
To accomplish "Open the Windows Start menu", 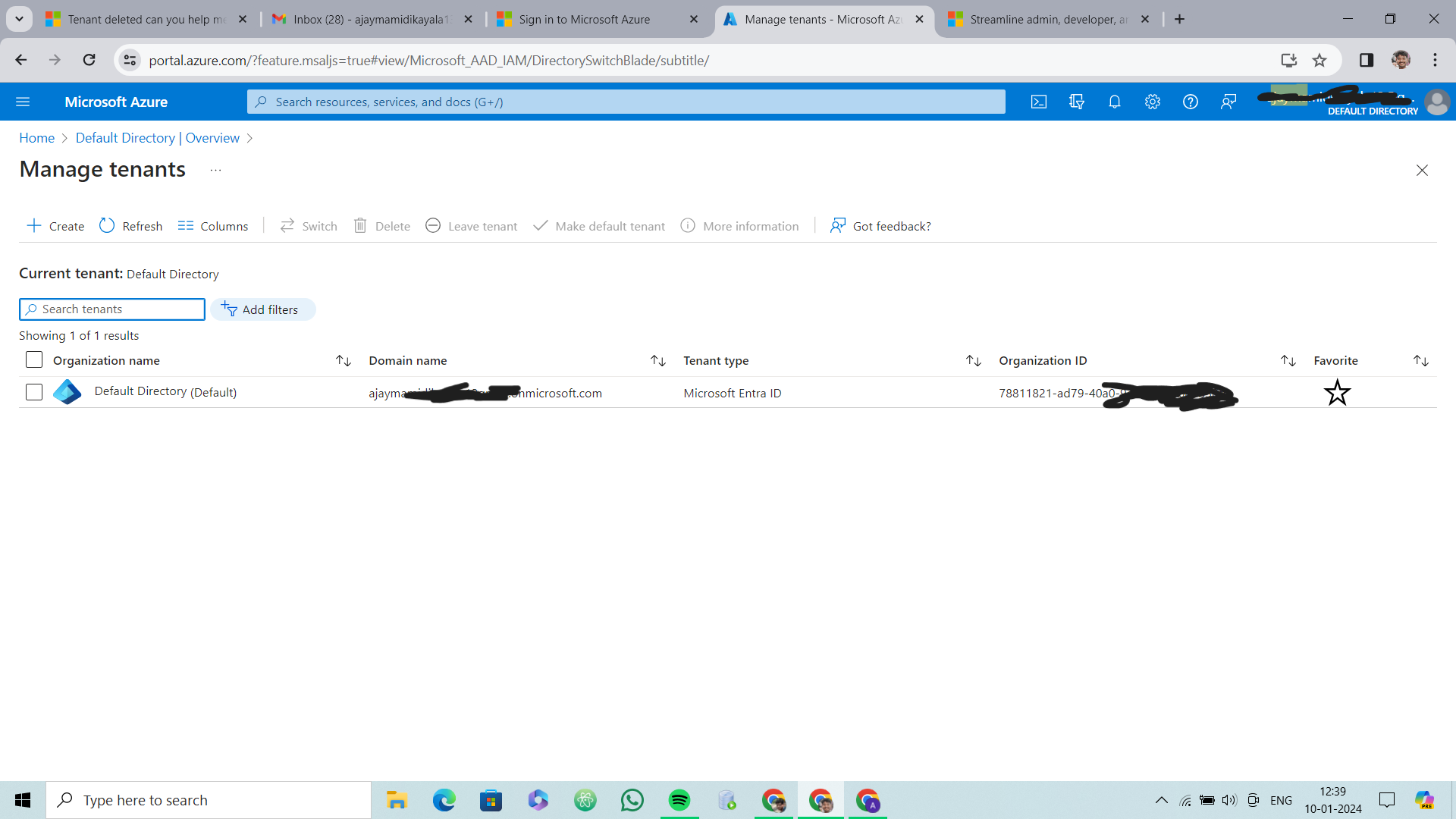I will [x=23, y=800].
